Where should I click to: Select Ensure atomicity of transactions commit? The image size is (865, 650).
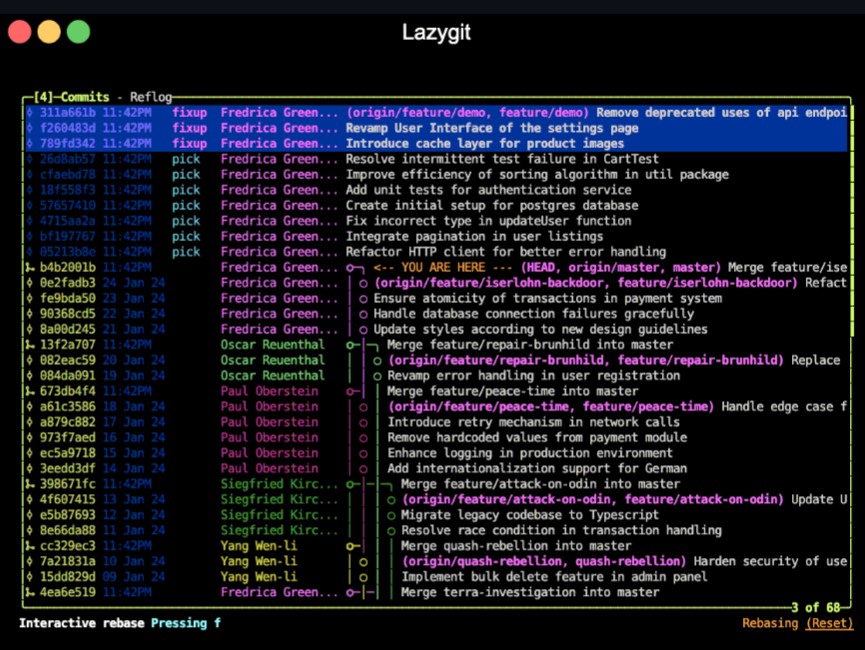[436, 298]
